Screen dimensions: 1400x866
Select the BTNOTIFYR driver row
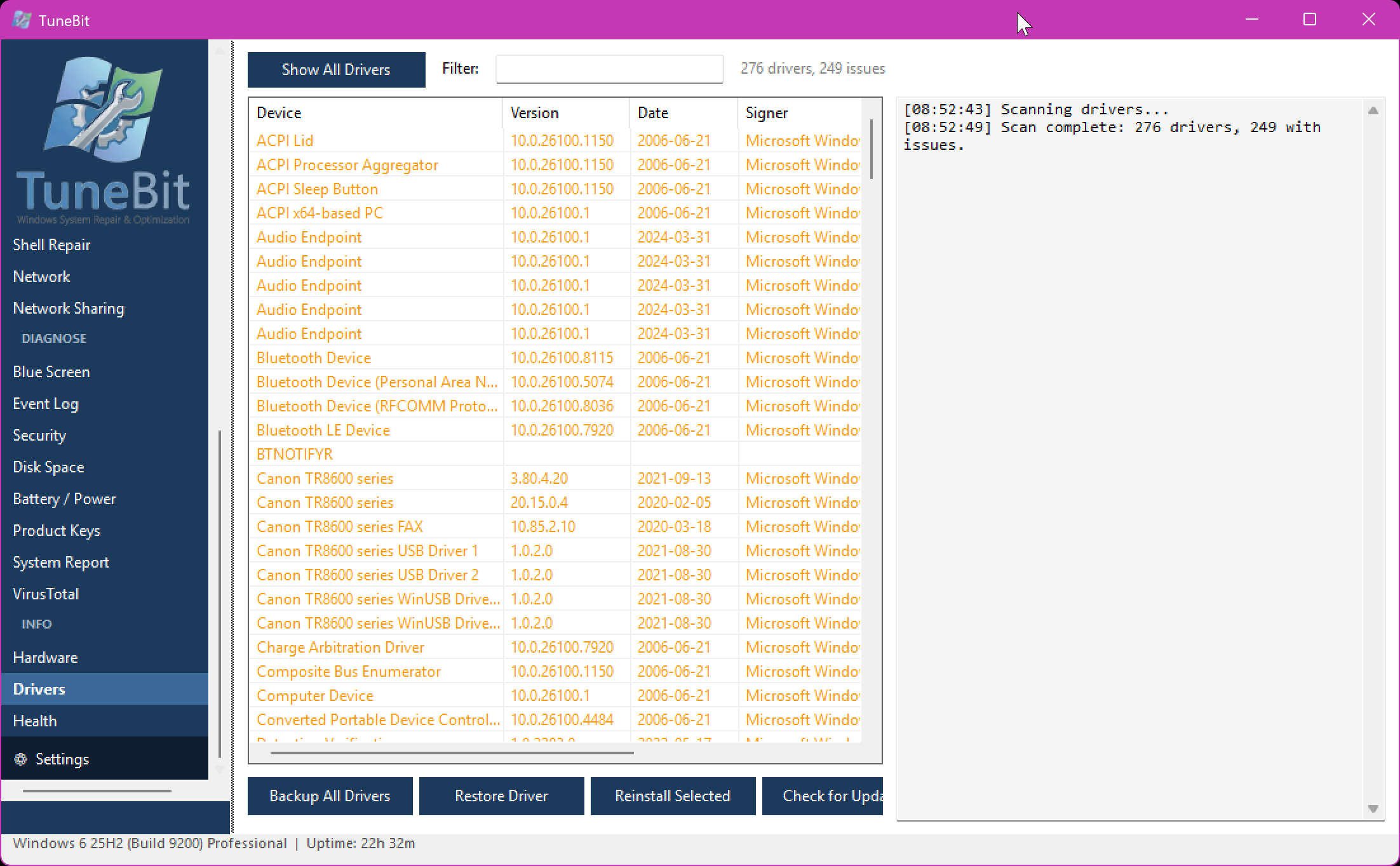[555, 454]
